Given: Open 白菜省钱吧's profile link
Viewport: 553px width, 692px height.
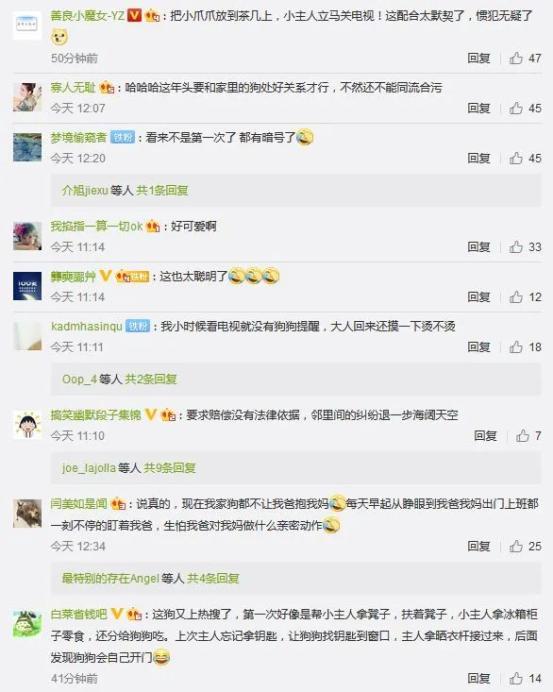Looking at the screenshot, I should tap(79, 614).
